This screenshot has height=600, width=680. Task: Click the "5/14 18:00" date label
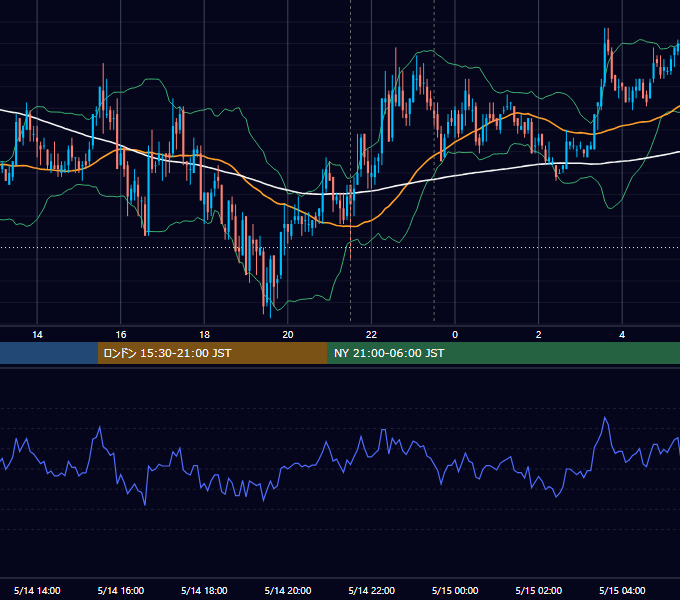pyautogui.click(x=204, y=590)
